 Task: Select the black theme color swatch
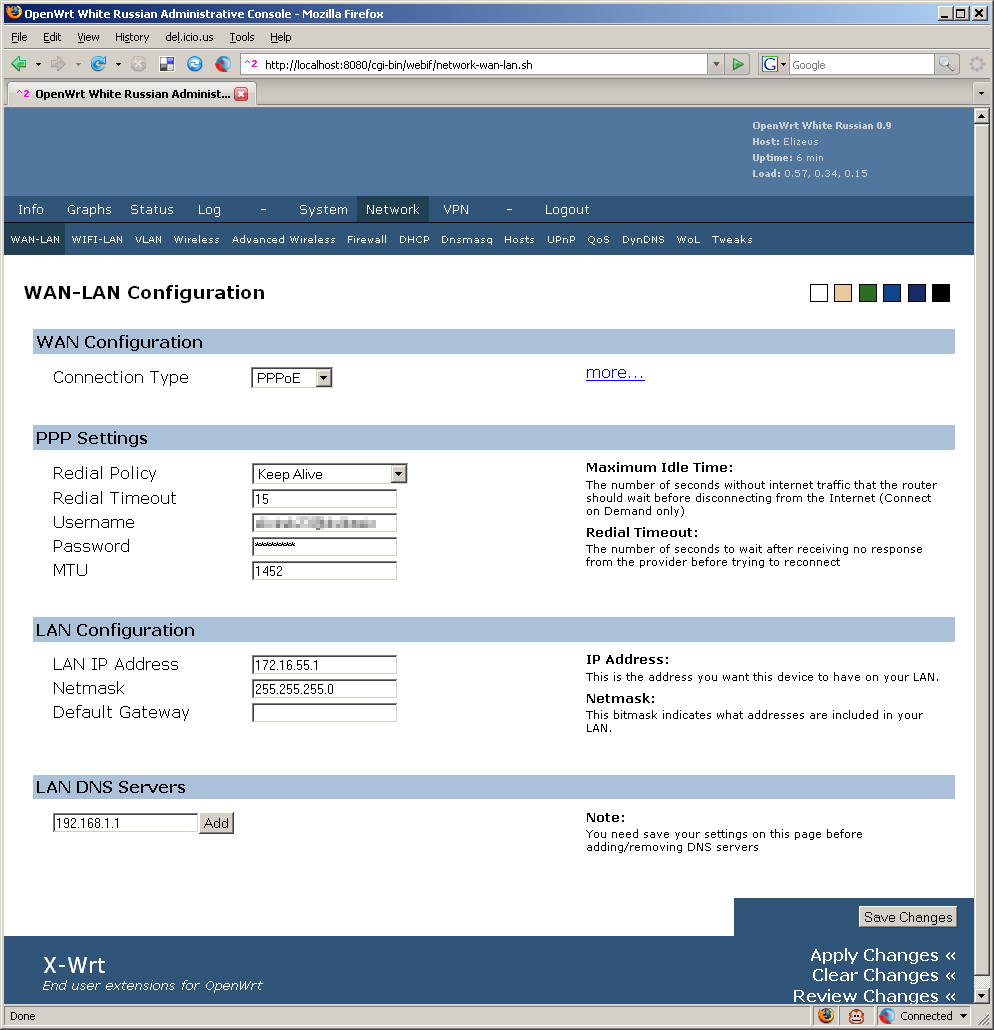[941, 293]
